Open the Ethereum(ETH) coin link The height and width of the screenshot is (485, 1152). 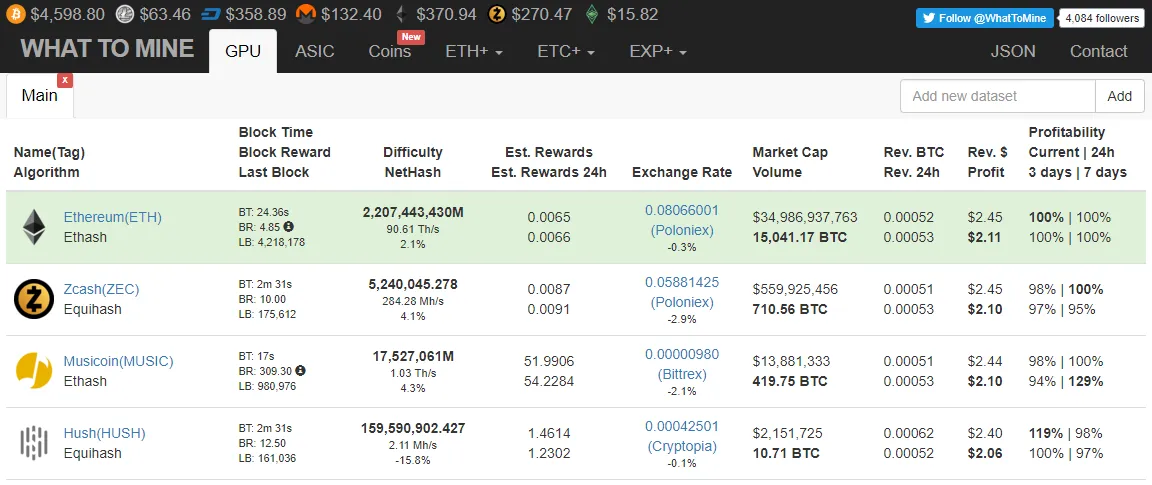coord(112,218)
